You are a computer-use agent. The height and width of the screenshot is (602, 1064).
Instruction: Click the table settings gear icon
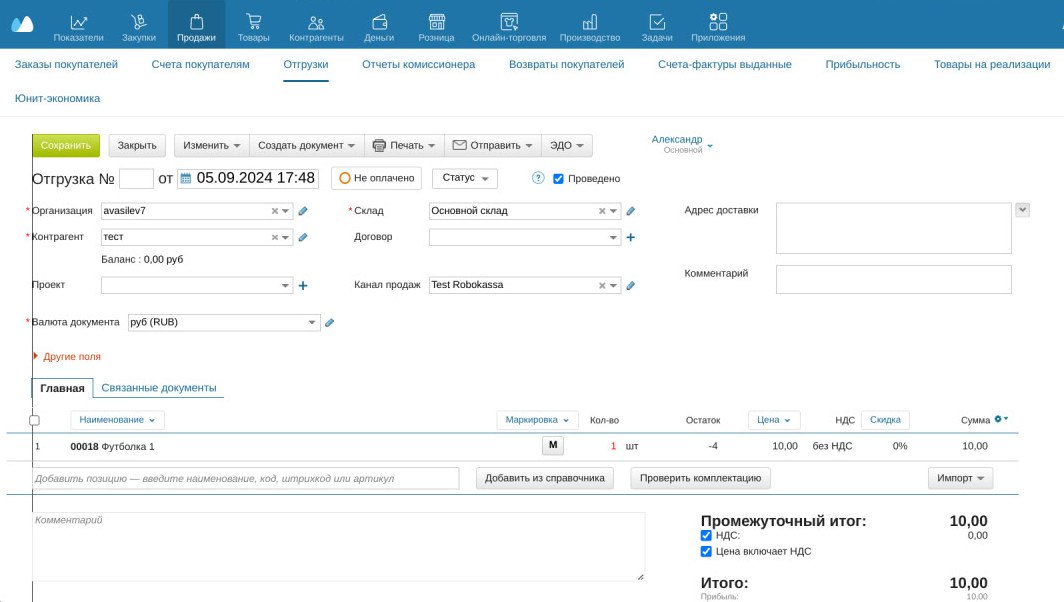pos(999,420)
